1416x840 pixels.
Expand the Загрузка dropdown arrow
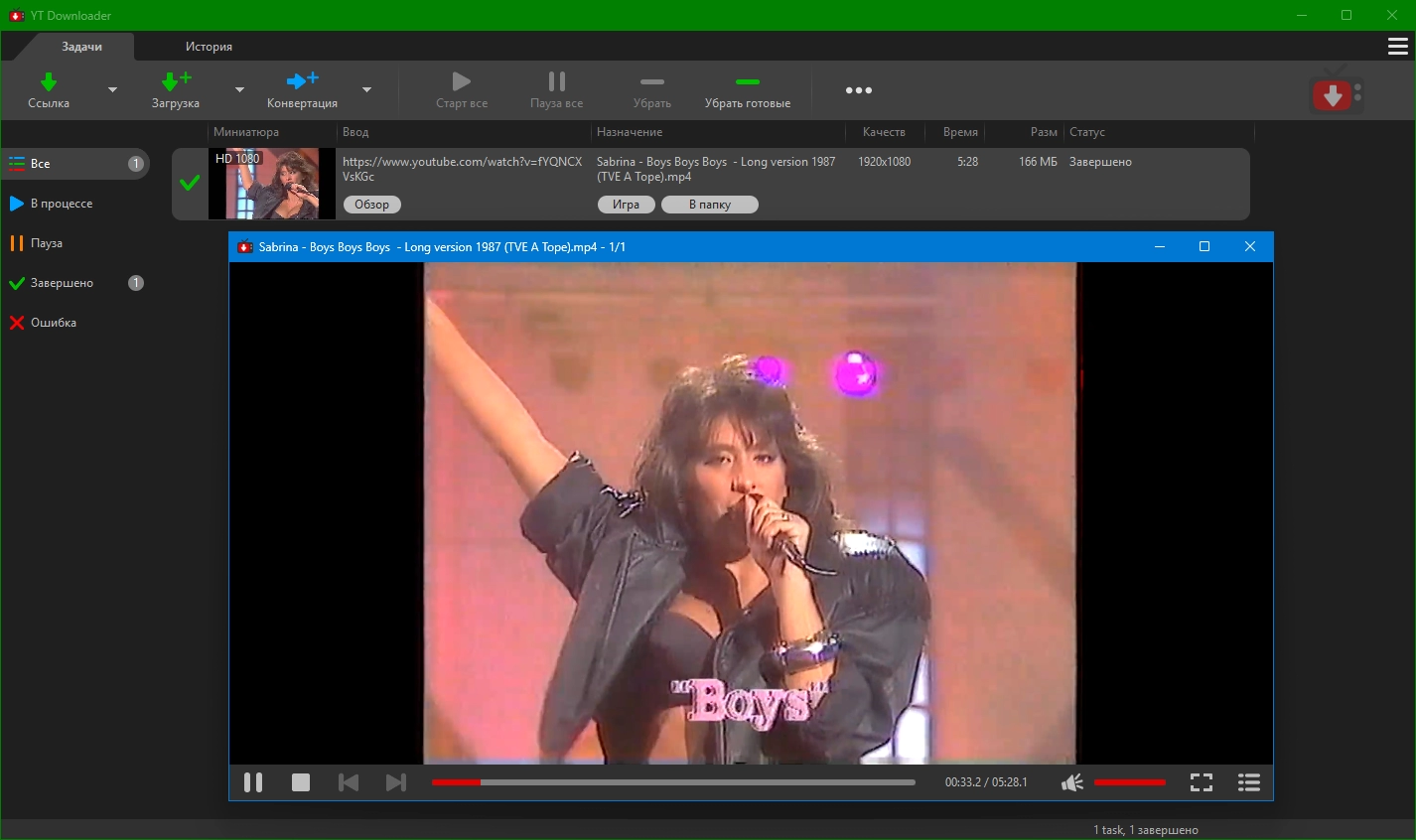[239, 90]
